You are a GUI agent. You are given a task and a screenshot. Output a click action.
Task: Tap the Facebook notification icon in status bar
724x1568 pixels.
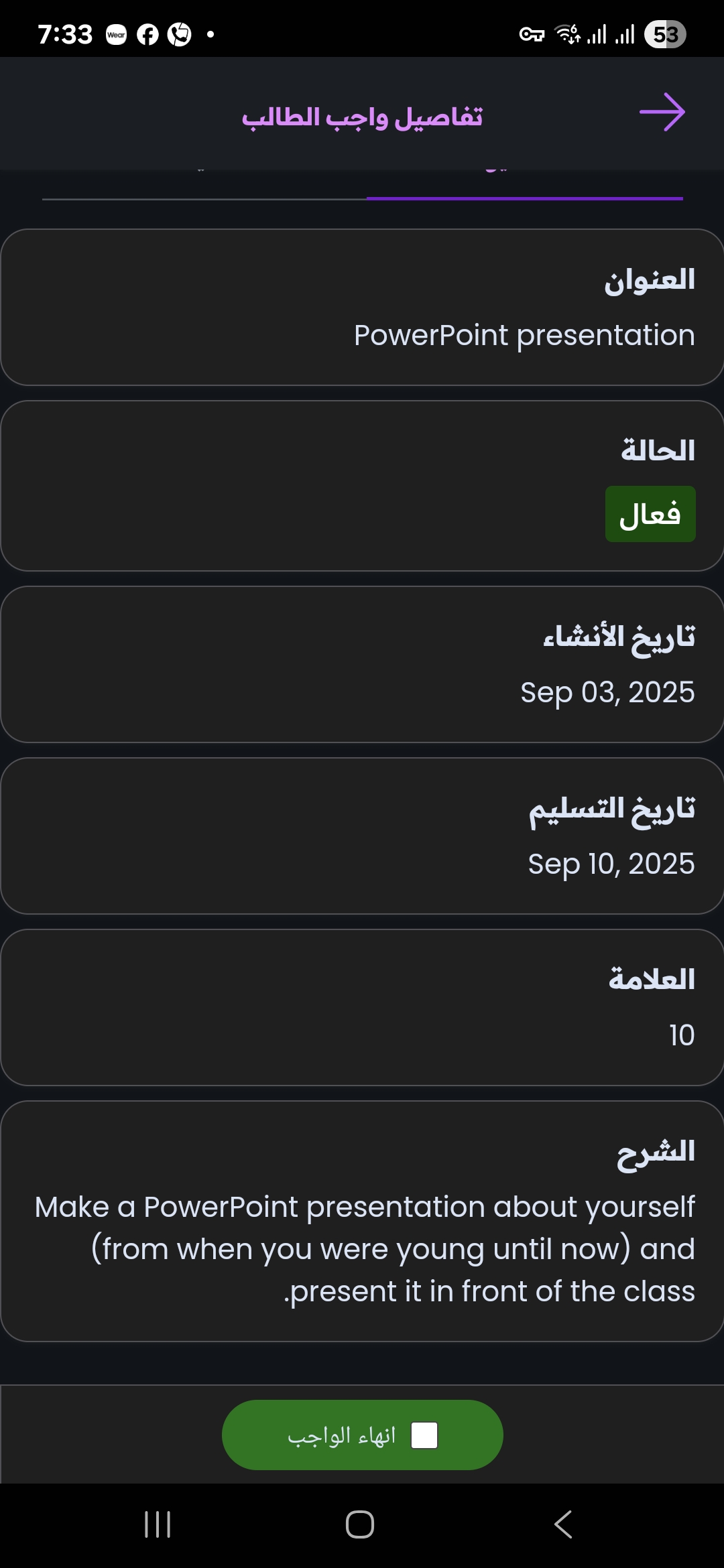147,34
